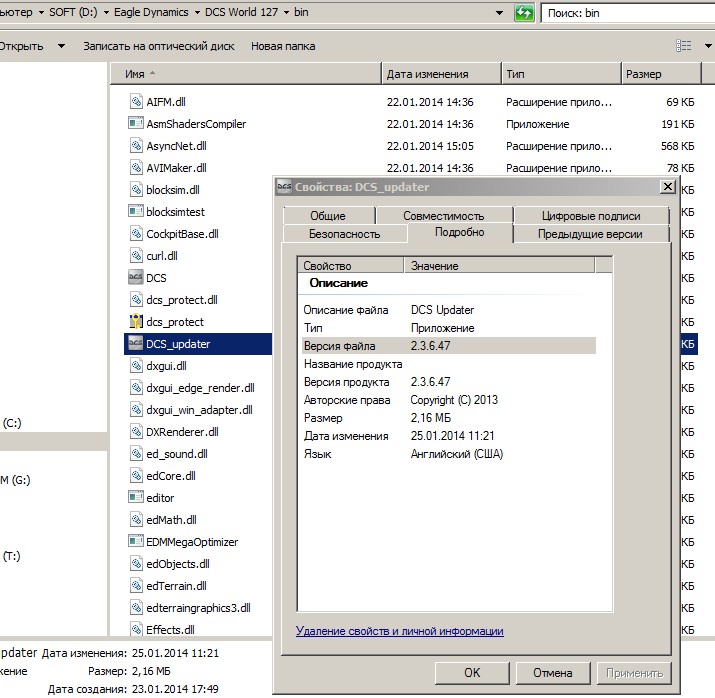This screenshot has height=698, width=715.
Task: Click the DCS_updater file icon
Action: tap(136, 343)
